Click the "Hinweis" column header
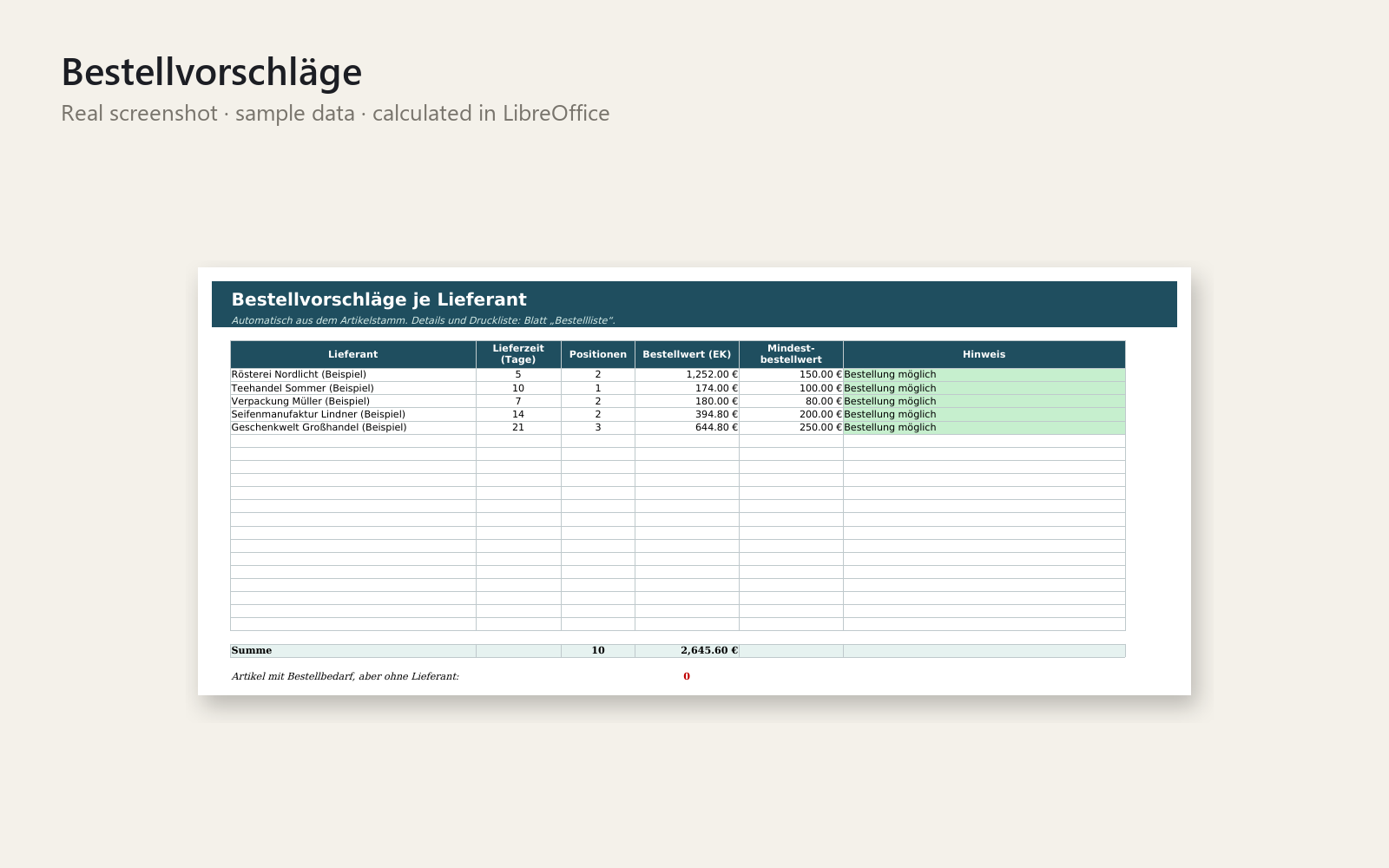1389x868 pixels. pyautogui.click(x=984, y=354)
